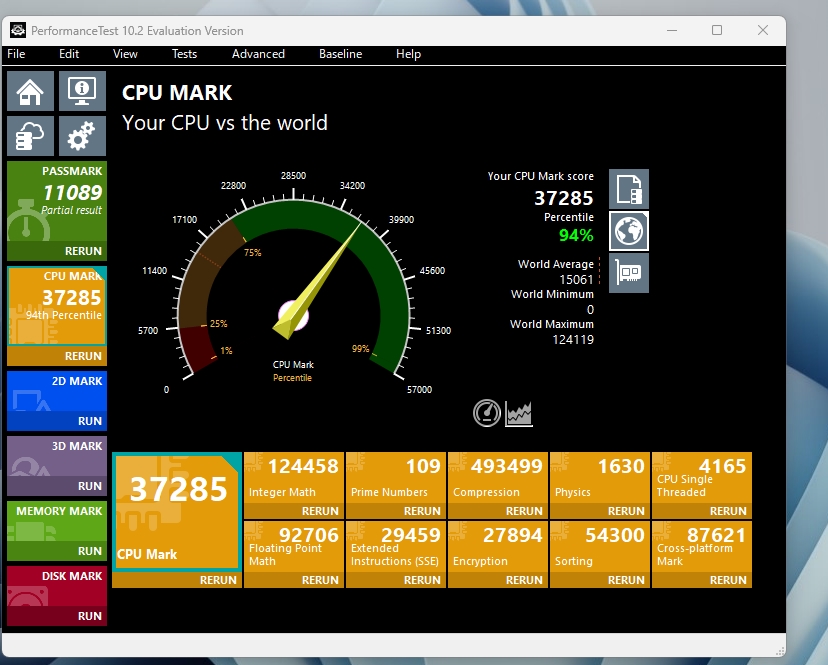Click the Sorting 54300 result

599,547
